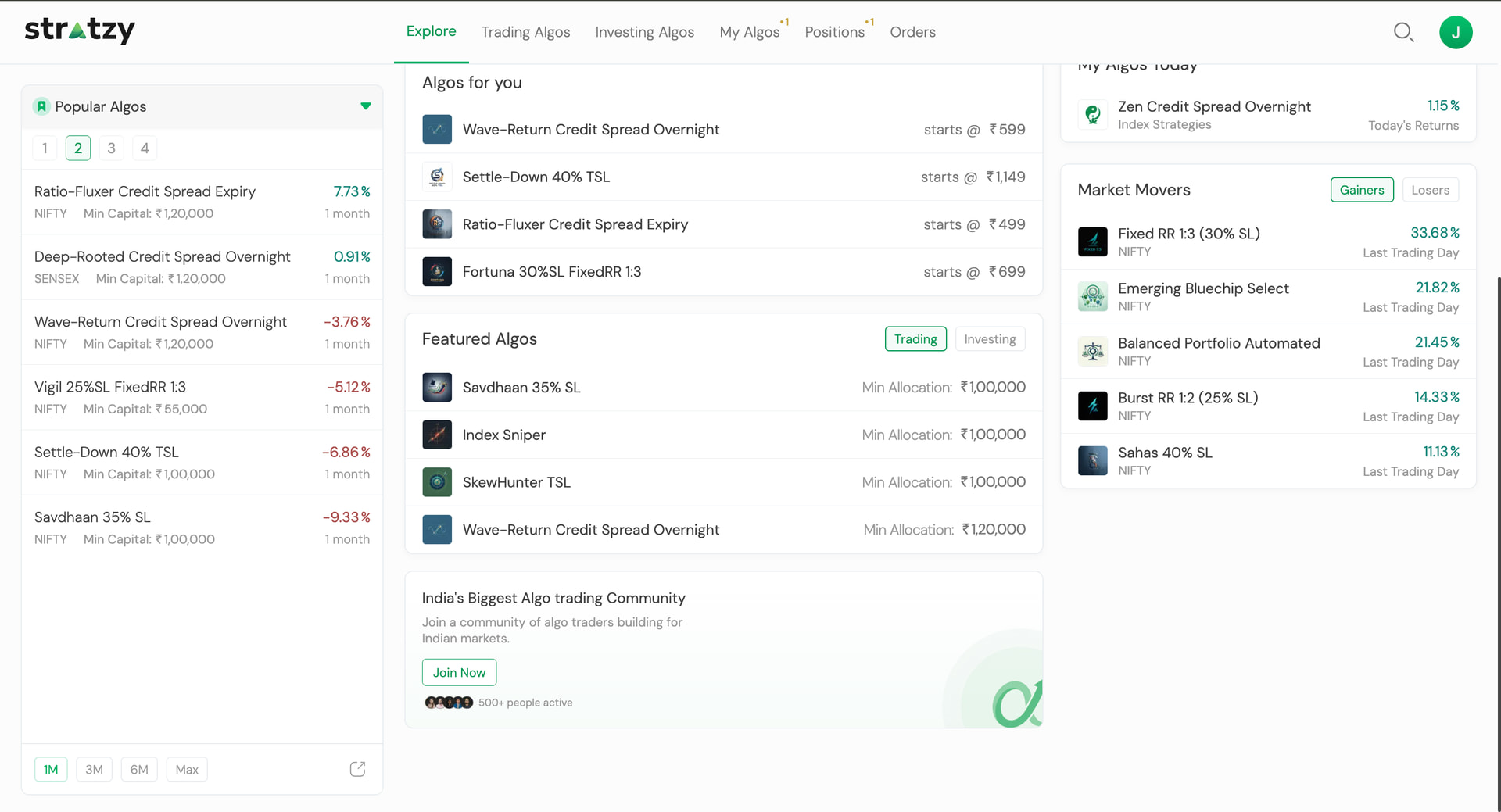Click the Index Strategies label
Screen dimensions: 1501x812
(x=1164, y=125)
